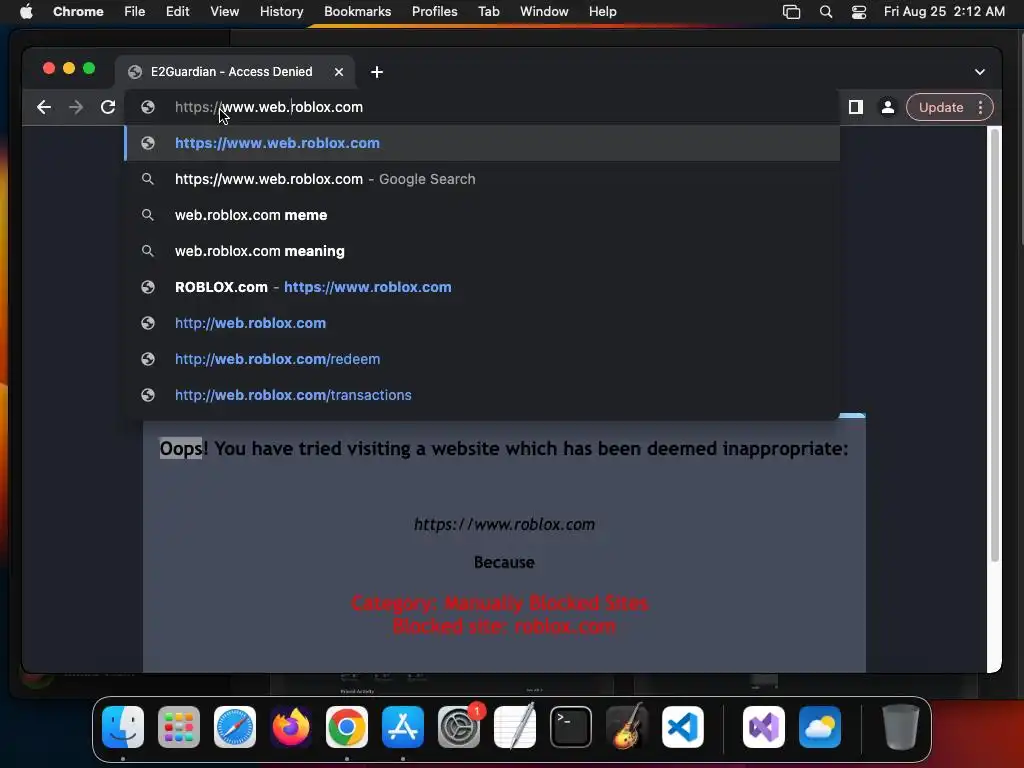The width and height of the screenshot is (1024, 768).
Task: Choose http://web.roblox.com suggestion
Action: (482, 323)
